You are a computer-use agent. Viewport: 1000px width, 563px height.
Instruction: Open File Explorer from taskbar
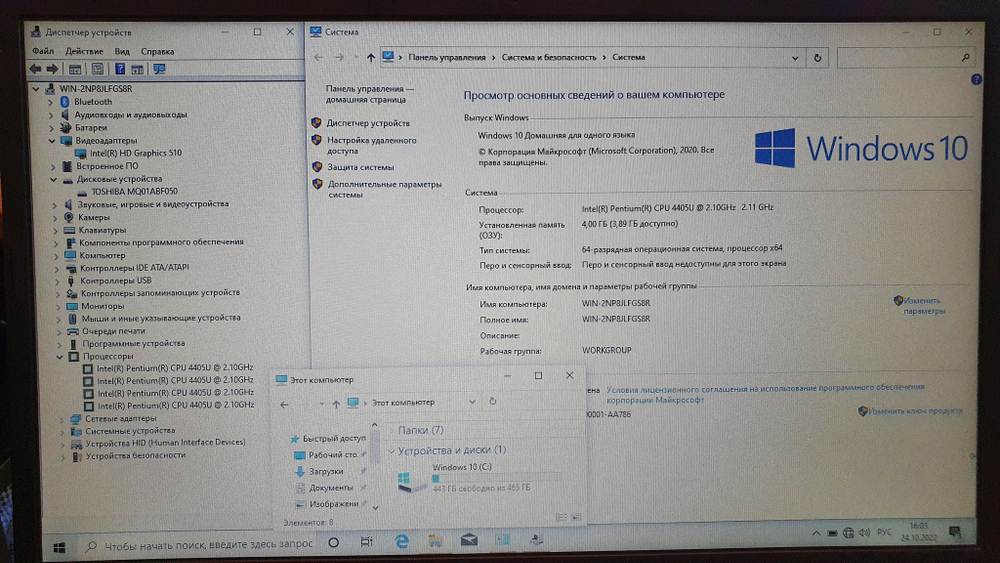(x=436, y=541)
